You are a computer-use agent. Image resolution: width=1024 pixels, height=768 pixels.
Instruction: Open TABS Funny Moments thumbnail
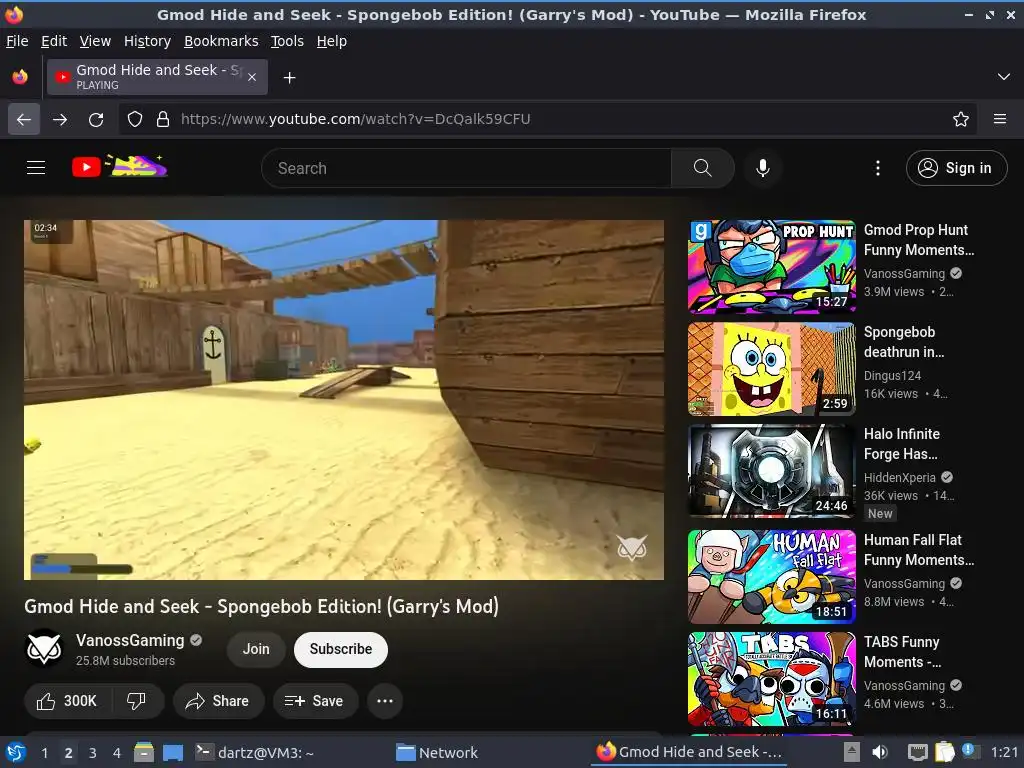771,679
